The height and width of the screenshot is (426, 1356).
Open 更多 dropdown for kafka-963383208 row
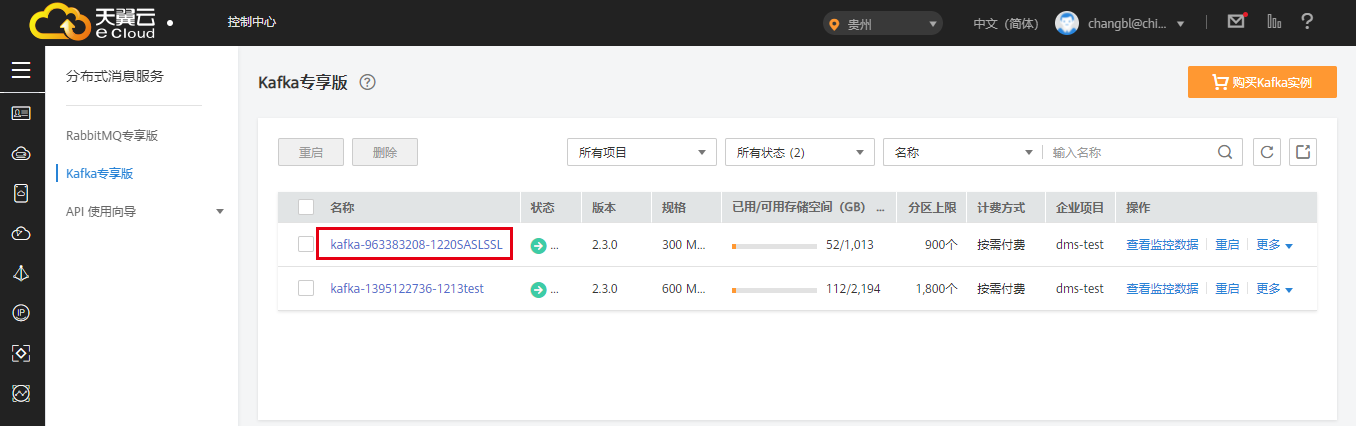coord(1274,245)
